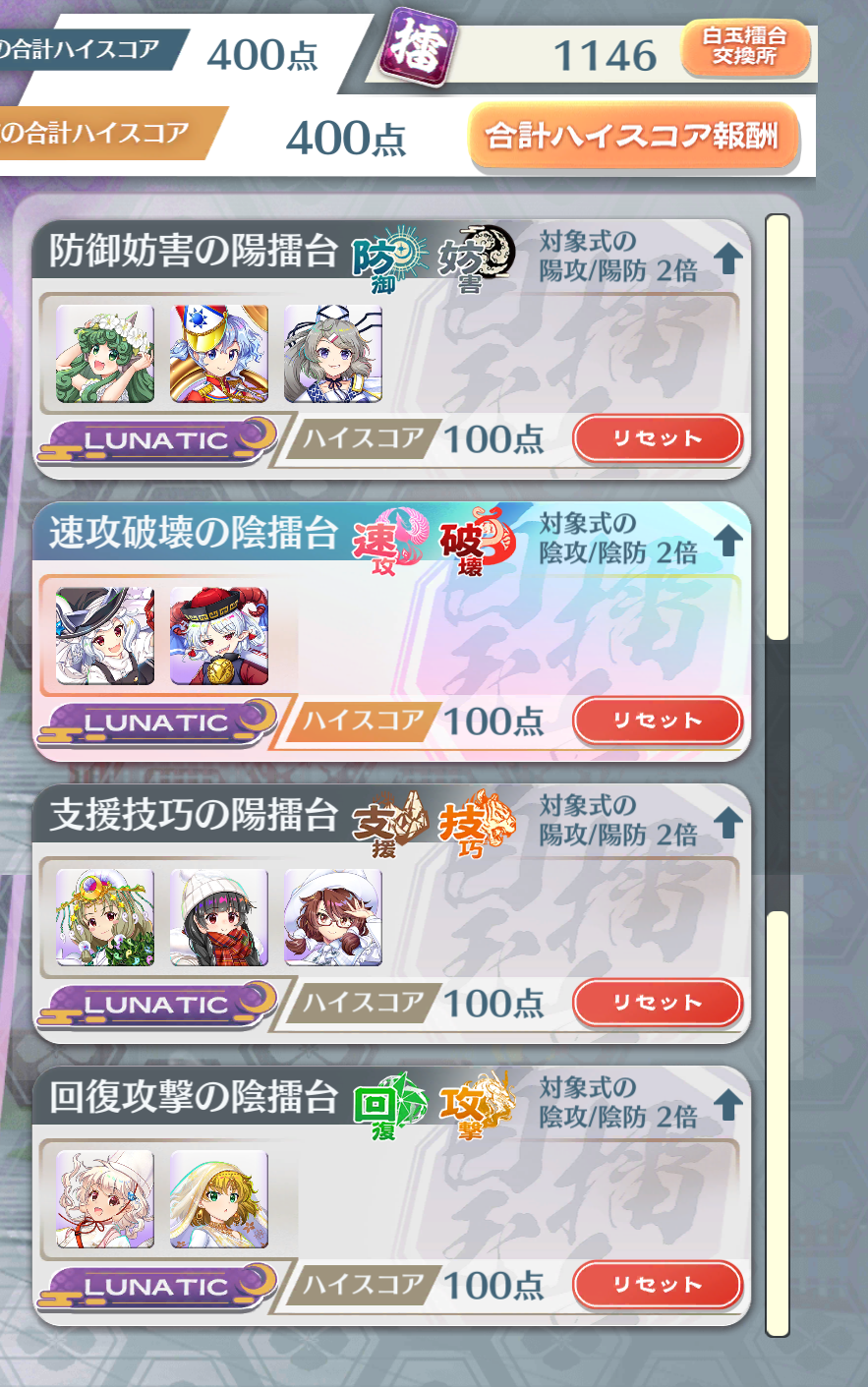868x1387 pixels.
Task: Select the 妨害 class icon
Action: tap(476, 258)
